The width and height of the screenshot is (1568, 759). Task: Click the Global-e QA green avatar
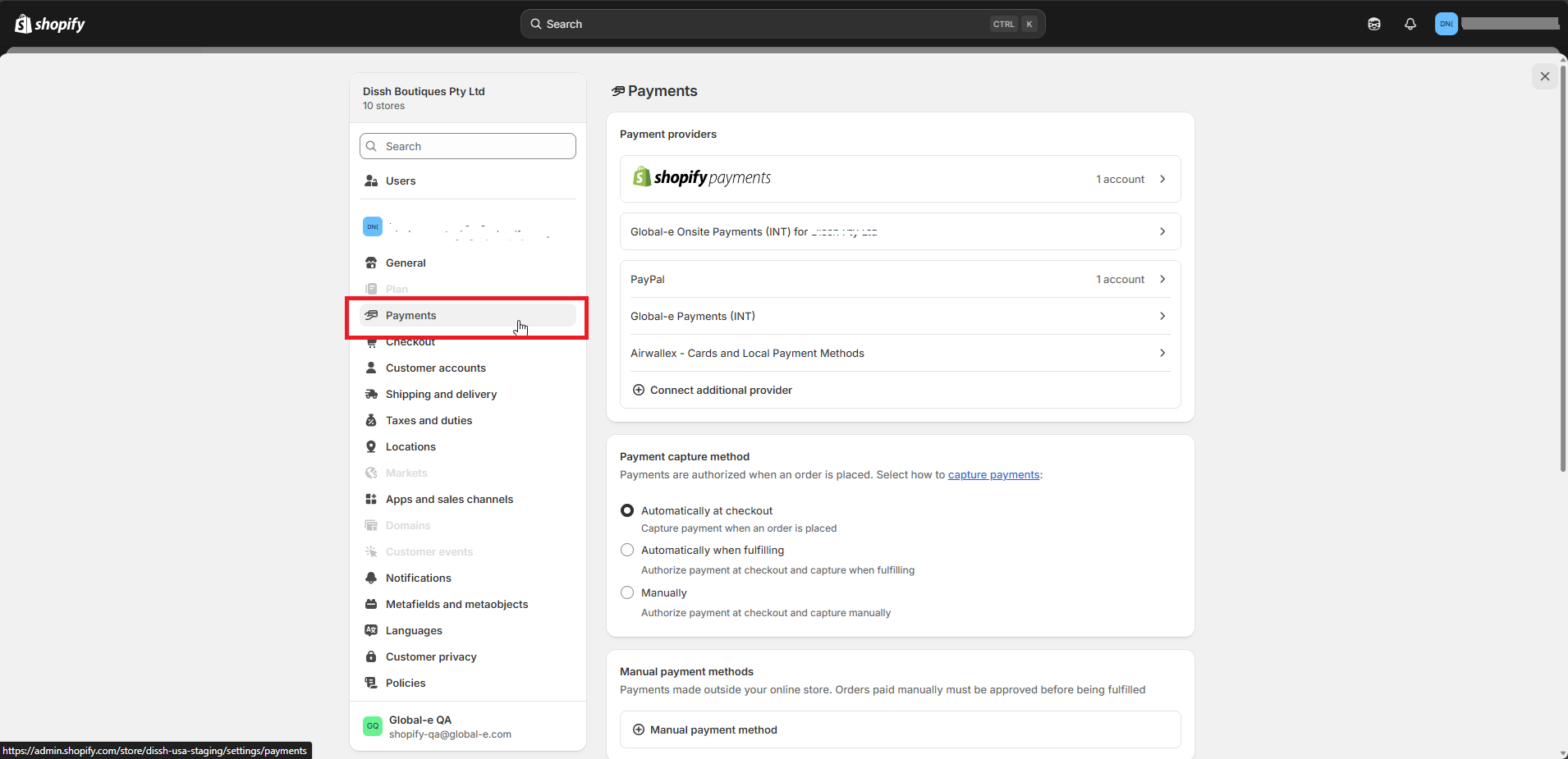[373, 726]
